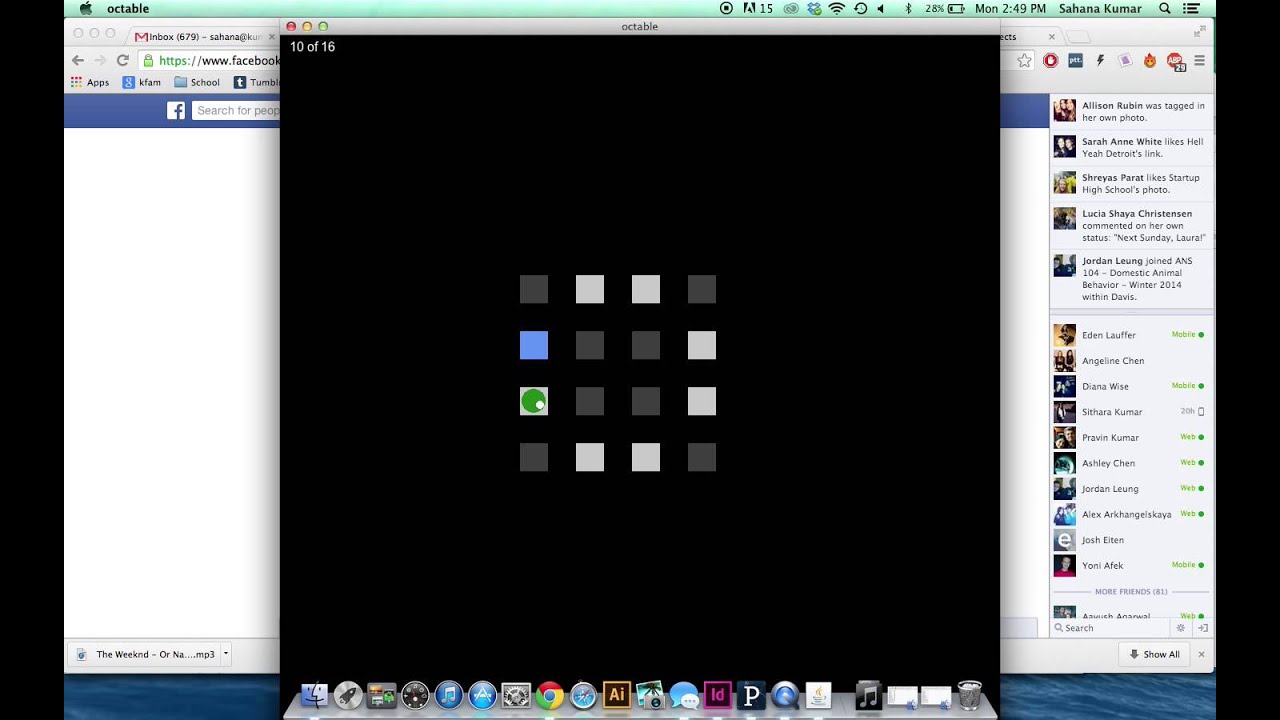Click the battery status indicator
Viewport: 1280px width, 720px height.
pyautogui.click(x=945, y=8)
